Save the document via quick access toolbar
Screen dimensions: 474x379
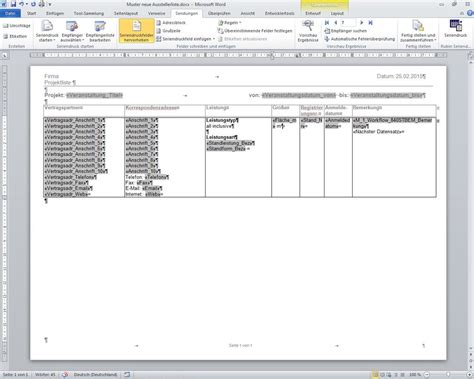[x=13, y=4]
